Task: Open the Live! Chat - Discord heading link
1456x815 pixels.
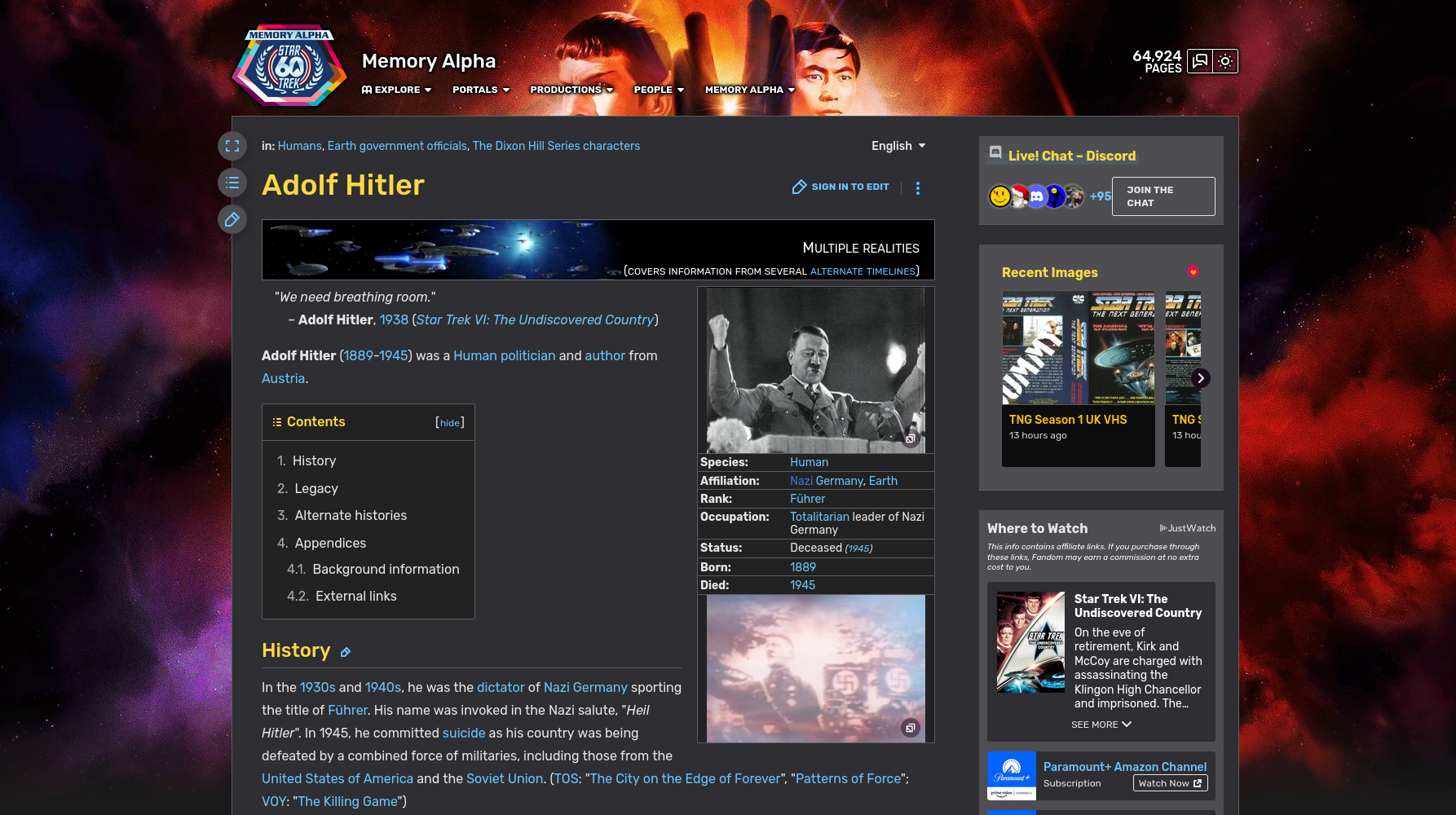Action: tap(1072, 156)
